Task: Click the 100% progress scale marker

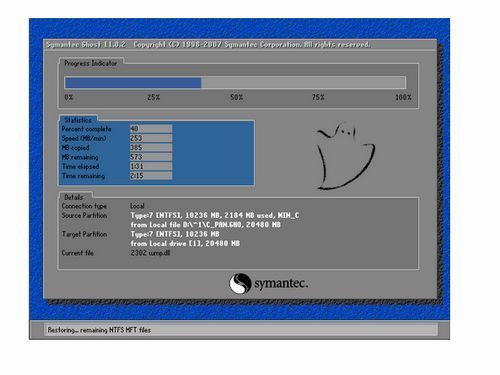Action: tap(403, 97)
